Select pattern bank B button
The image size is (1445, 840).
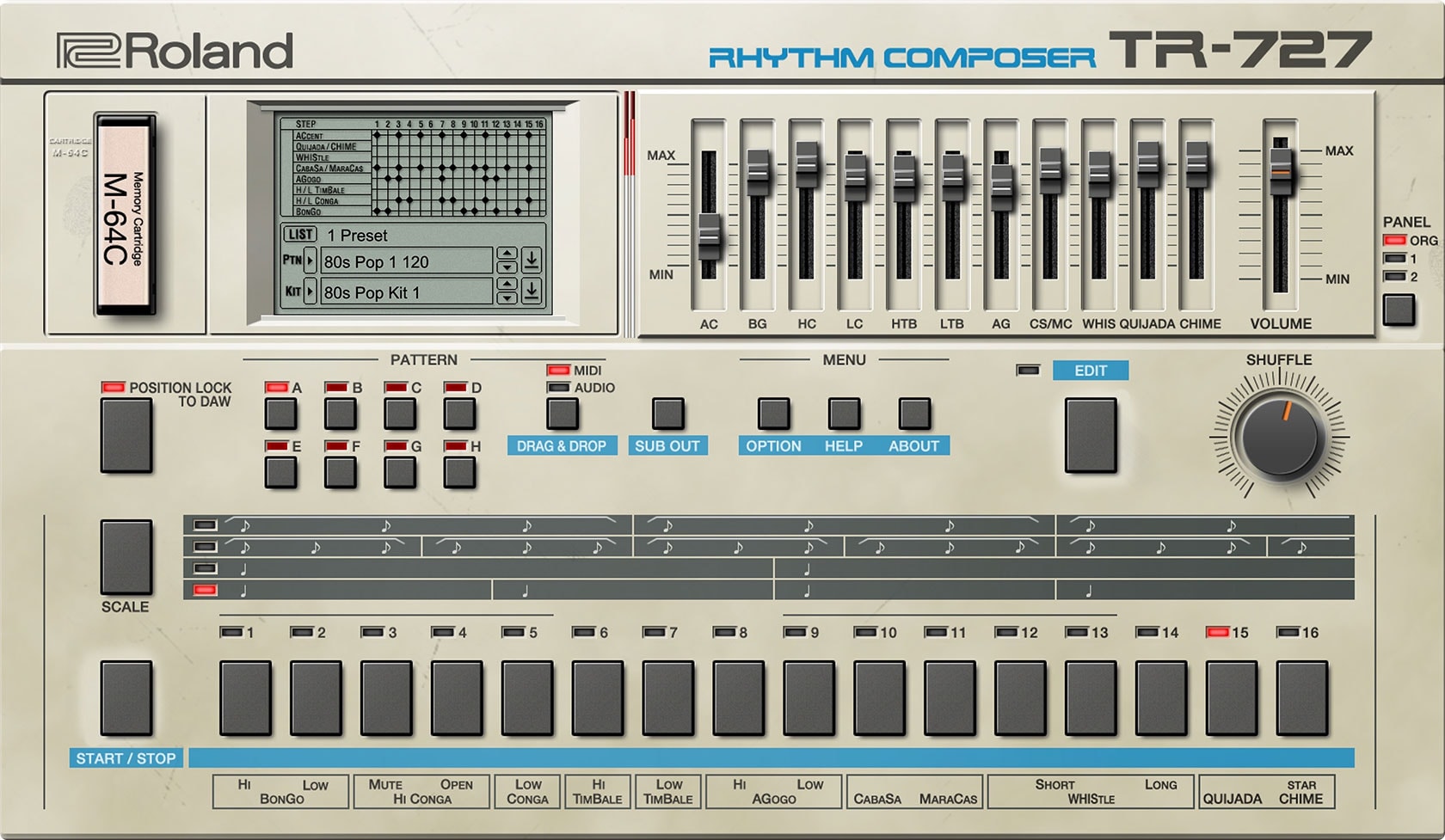tap(341, 414)
